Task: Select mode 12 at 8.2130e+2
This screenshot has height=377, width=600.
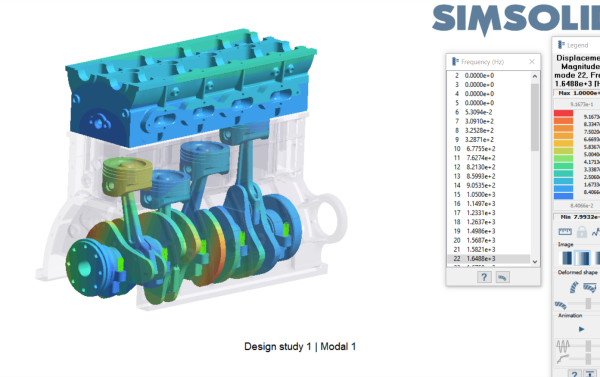Action: [x=489, y=167]
